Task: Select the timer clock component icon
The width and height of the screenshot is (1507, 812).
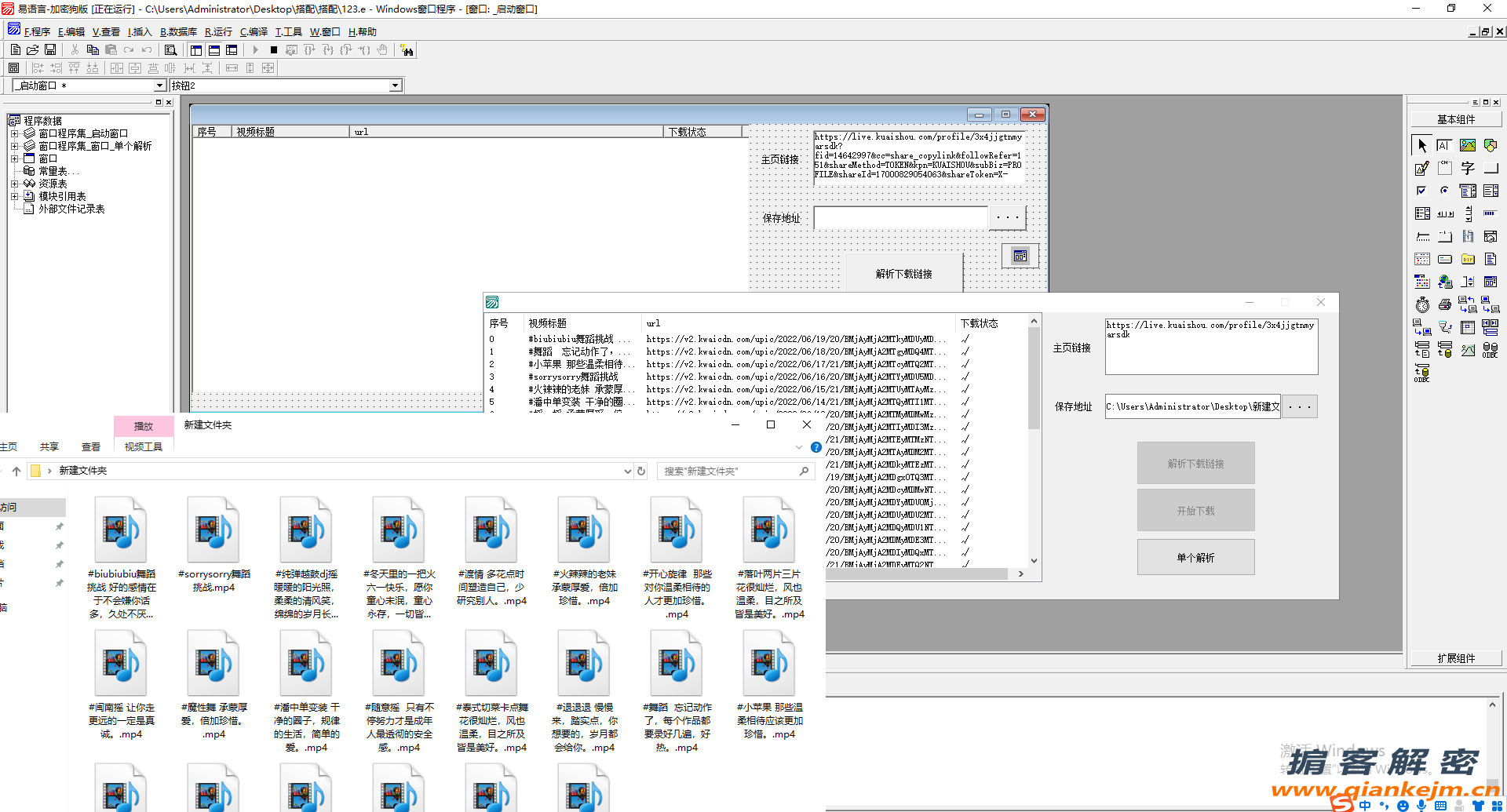Action: (1422, 304)
